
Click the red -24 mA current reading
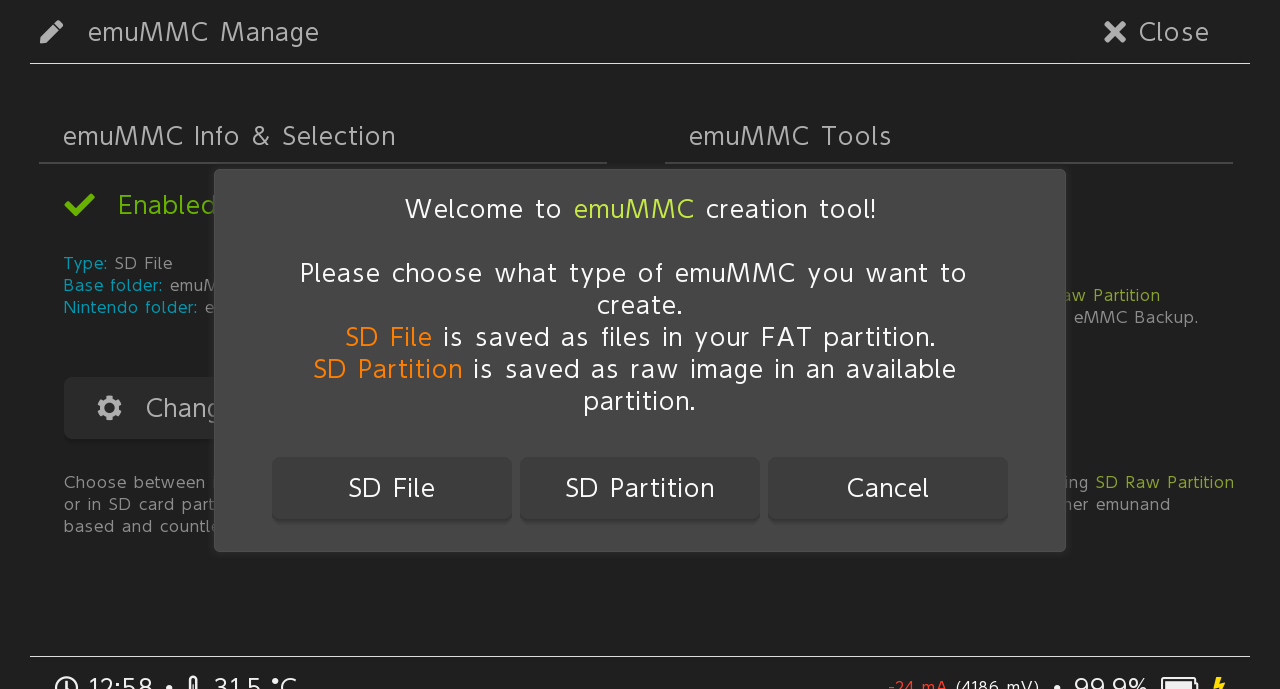pyautogui.click(x=918, y=685)
